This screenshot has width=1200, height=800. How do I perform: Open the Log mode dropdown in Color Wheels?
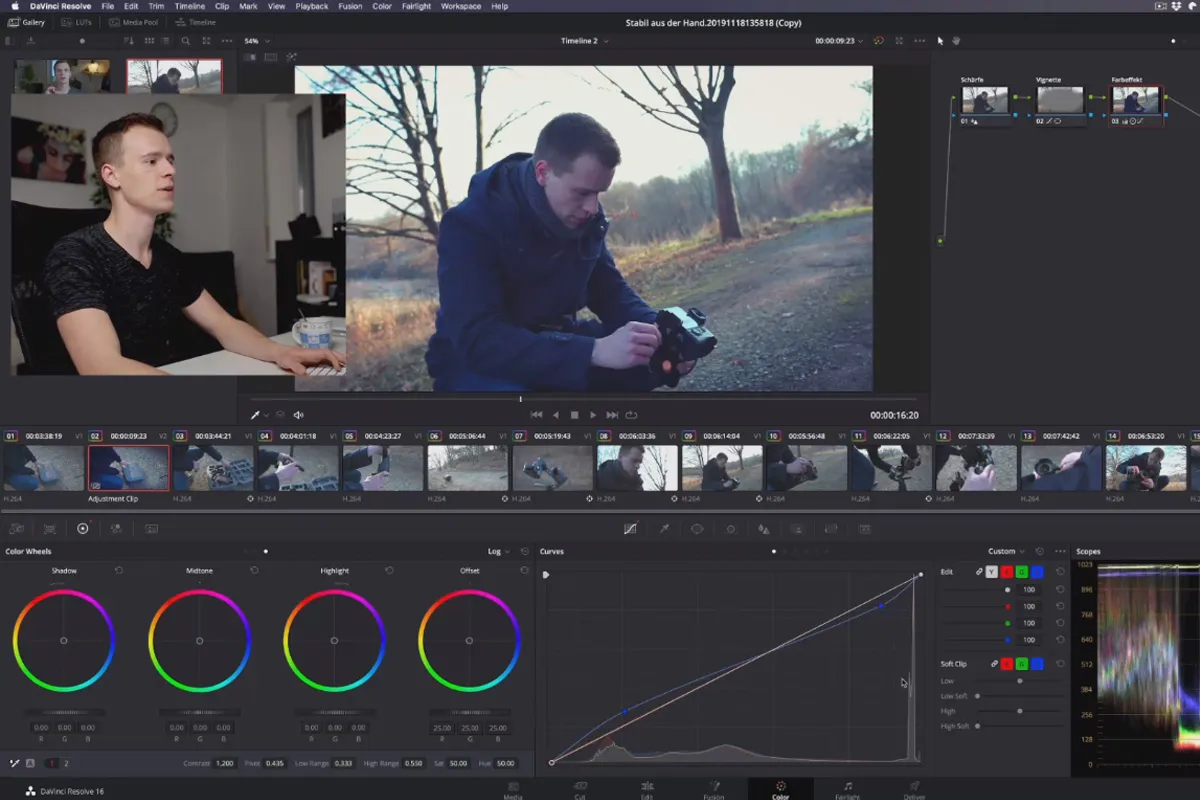[498, 551]
